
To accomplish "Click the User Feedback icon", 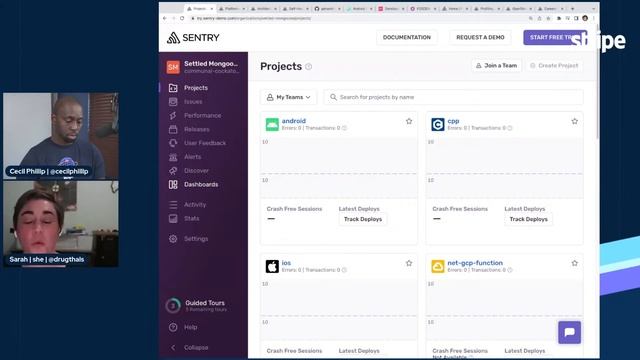I will point(173,143).
